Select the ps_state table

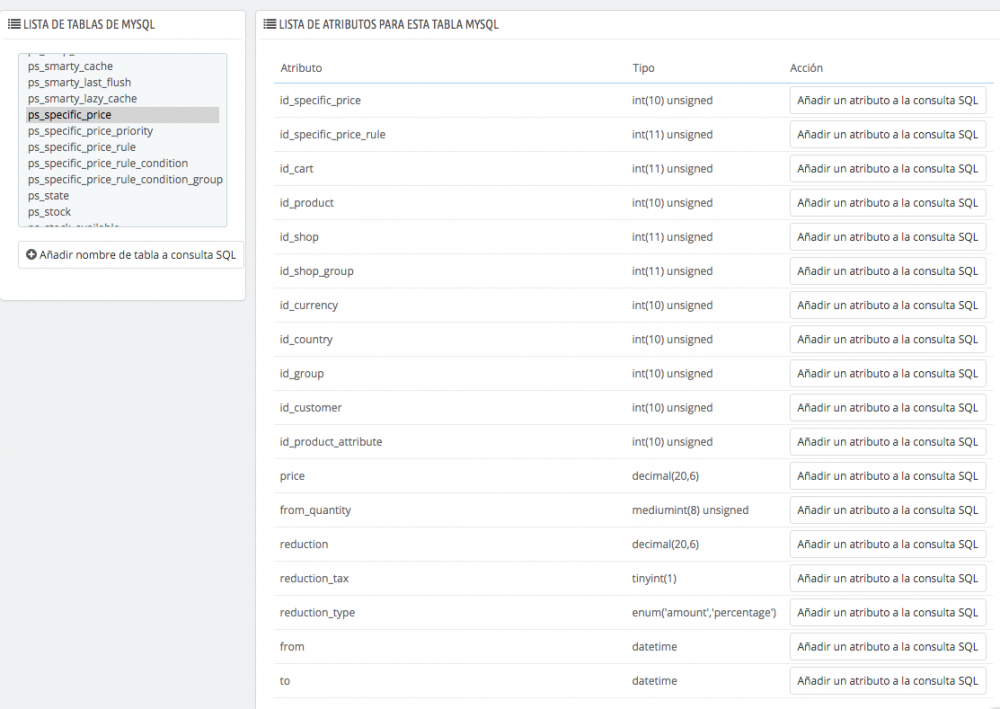(x=48, y=195)
